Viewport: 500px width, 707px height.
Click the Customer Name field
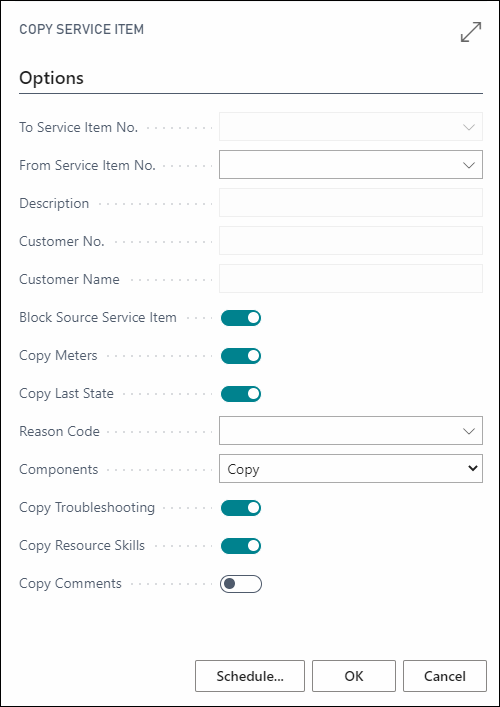coord(351,278)
